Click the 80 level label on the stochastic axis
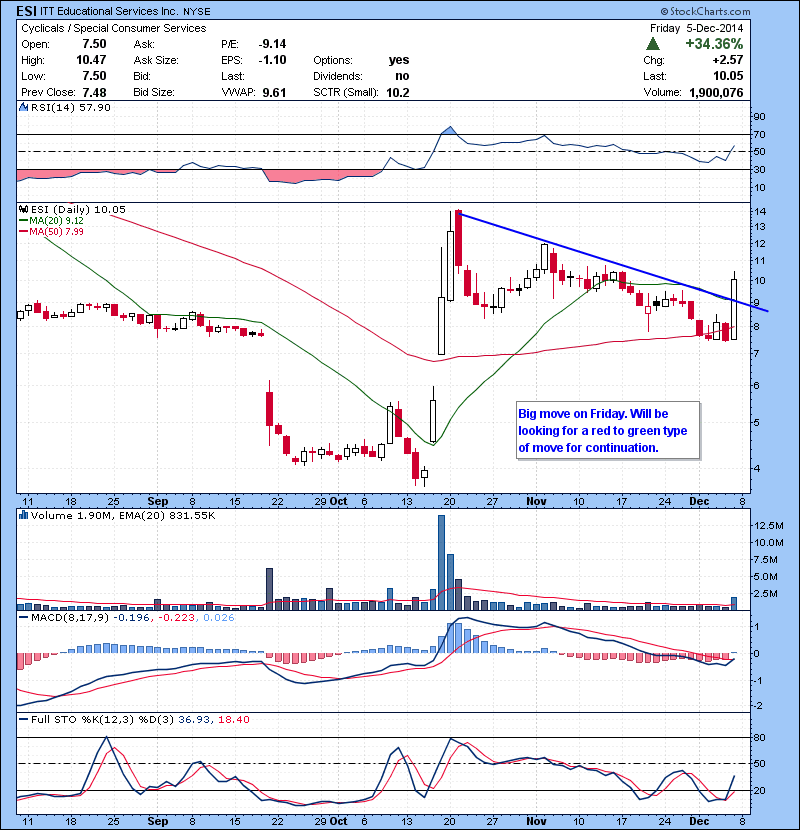The image size is (800, 830). [x=759, y=737]
